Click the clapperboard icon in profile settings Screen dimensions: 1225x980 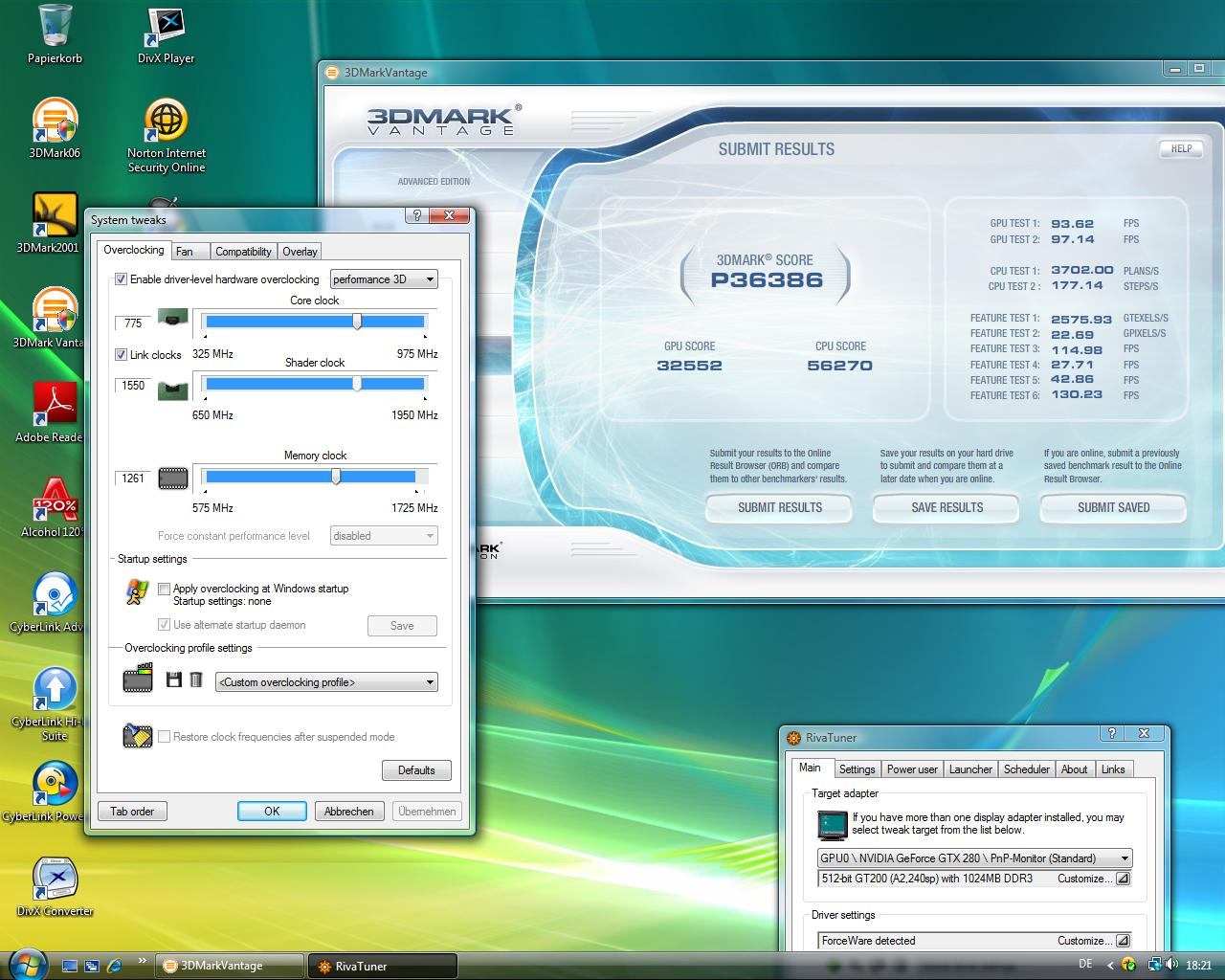[138, 679]
